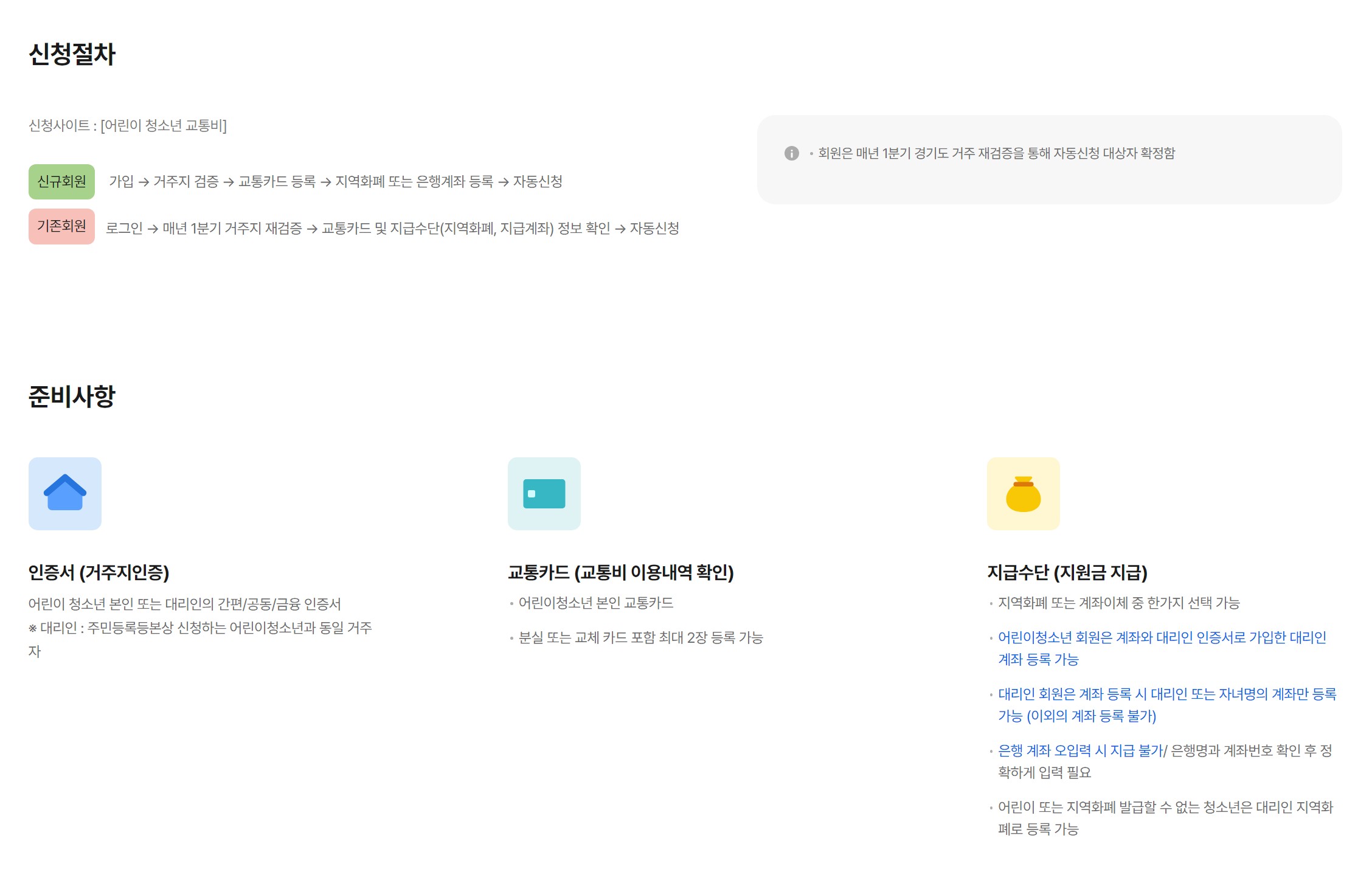Image resolution: width=1372 pixels, height=883 pixels.
Task: Click the 회원은 매년 1분기 notice text
Action: coord(996,153)
